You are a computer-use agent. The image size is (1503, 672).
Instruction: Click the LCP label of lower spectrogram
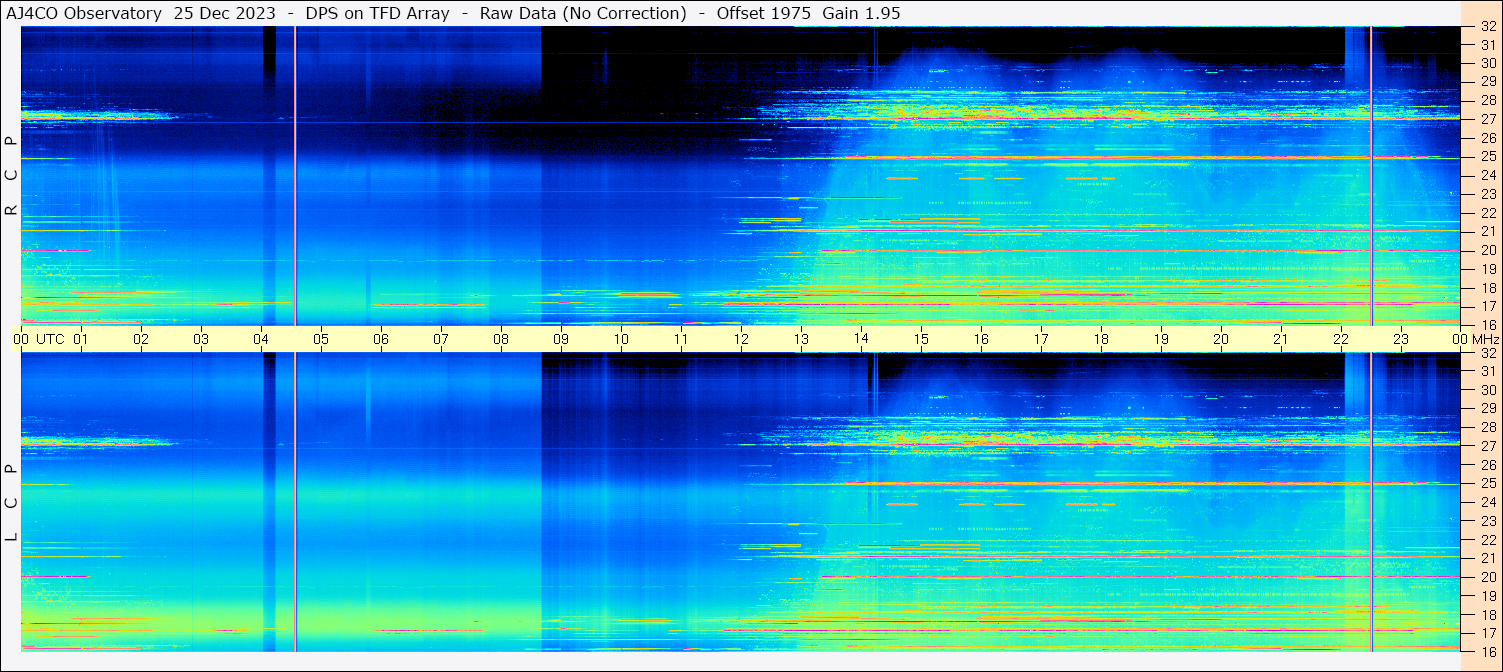(11, 502)
